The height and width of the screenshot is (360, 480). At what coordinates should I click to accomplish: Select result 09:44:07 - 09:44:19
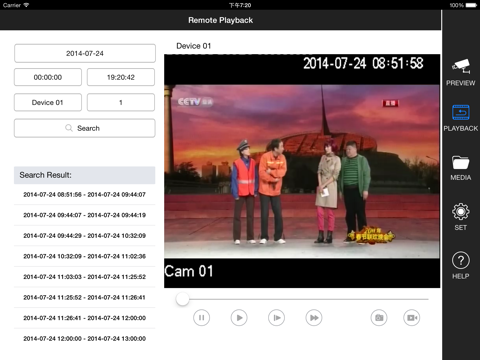pos(85,215)
